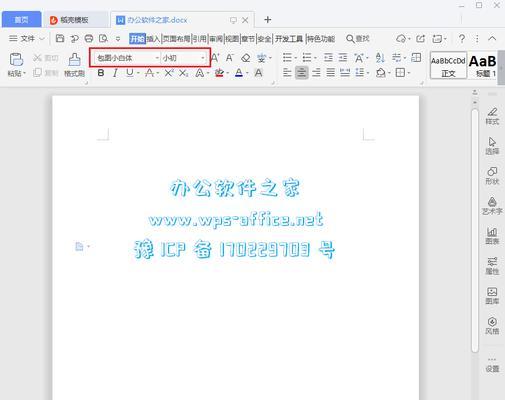Click the Undo arrow icon
505x400 pixels.
pyautogui.click(x=74, y=39)
